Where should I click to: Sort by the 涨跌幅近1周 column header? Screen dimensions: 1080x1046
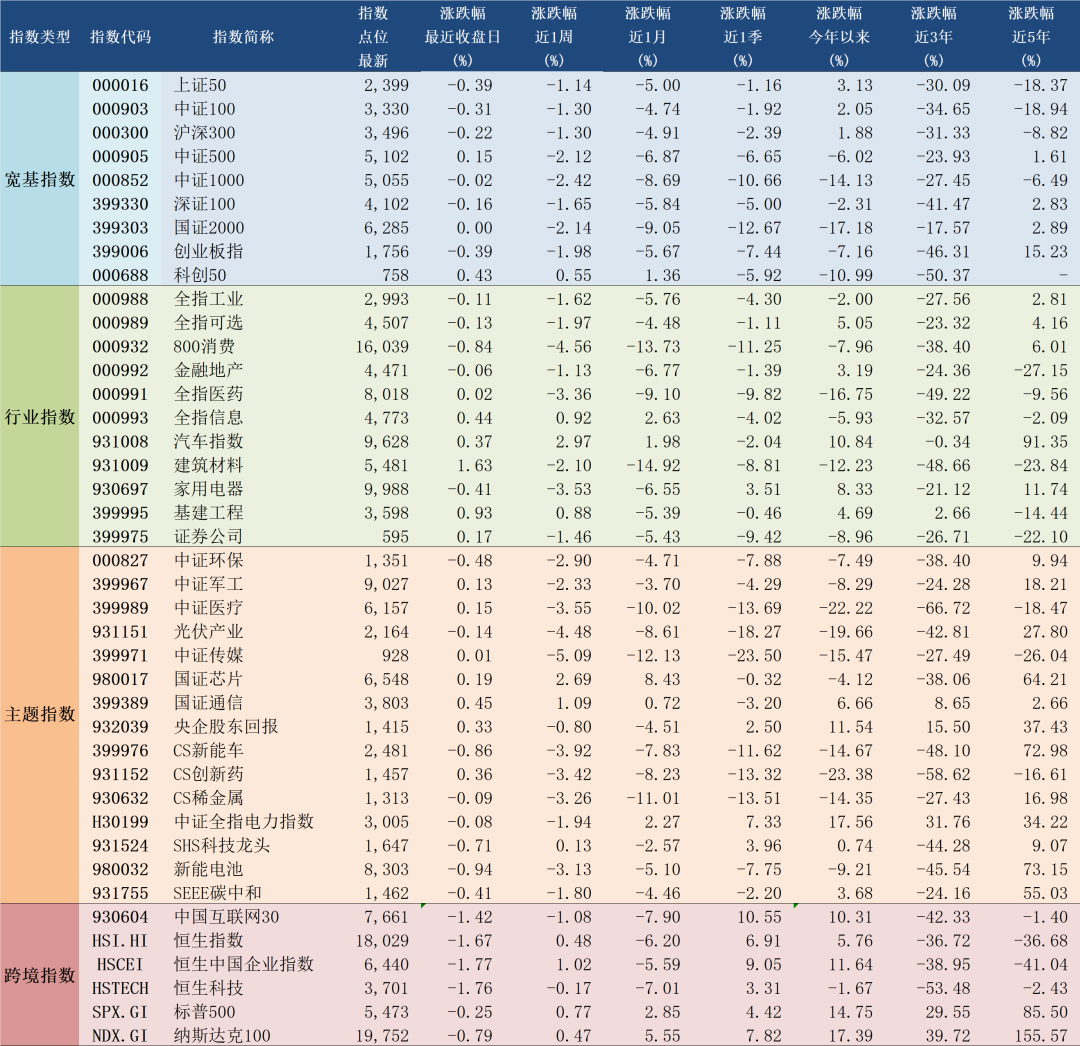pos(554,37)
